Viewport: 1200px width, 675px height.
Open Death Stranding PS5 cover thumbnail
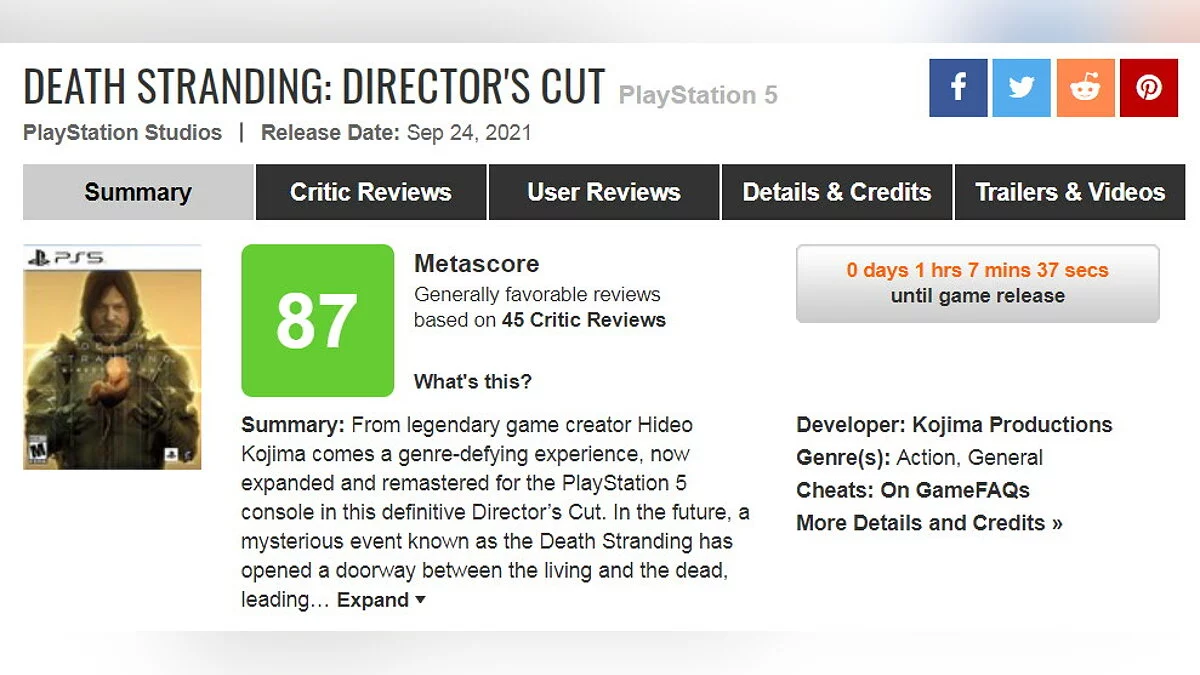click(x=112, y=357)
